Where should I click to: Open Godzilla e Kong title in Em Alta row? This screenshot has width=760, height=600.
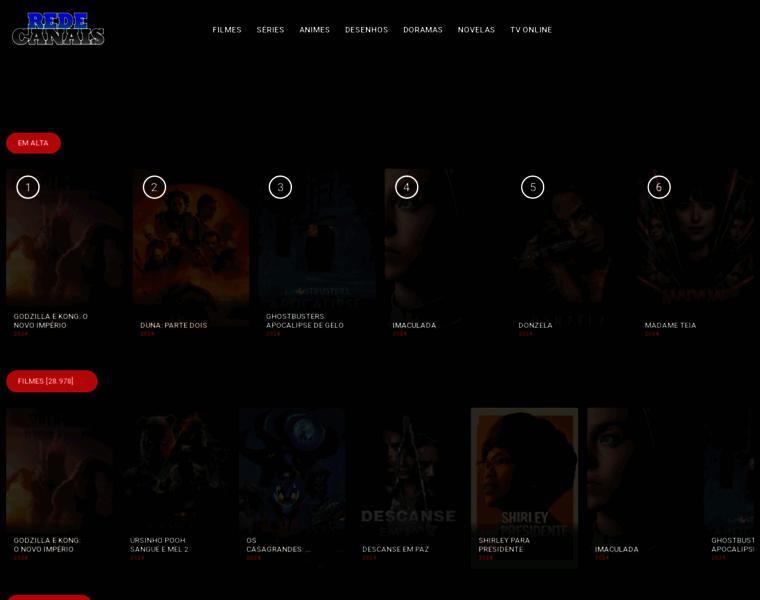50,321
